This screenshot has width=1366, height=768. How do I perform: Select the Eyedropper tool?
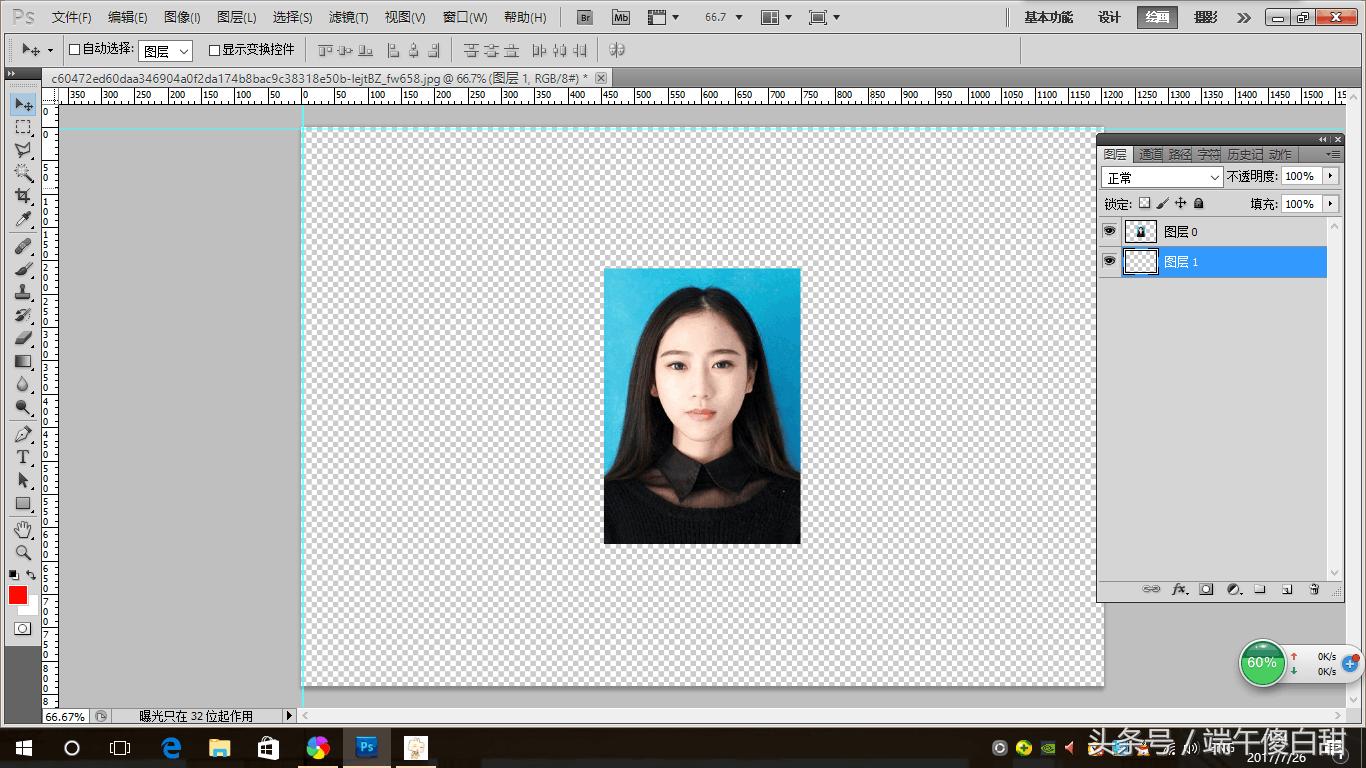coord(22,220)
